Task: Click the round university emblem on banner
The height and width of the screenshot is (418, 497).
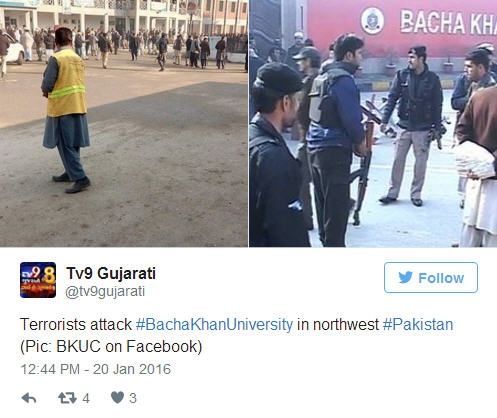Action: coord(372,21)
